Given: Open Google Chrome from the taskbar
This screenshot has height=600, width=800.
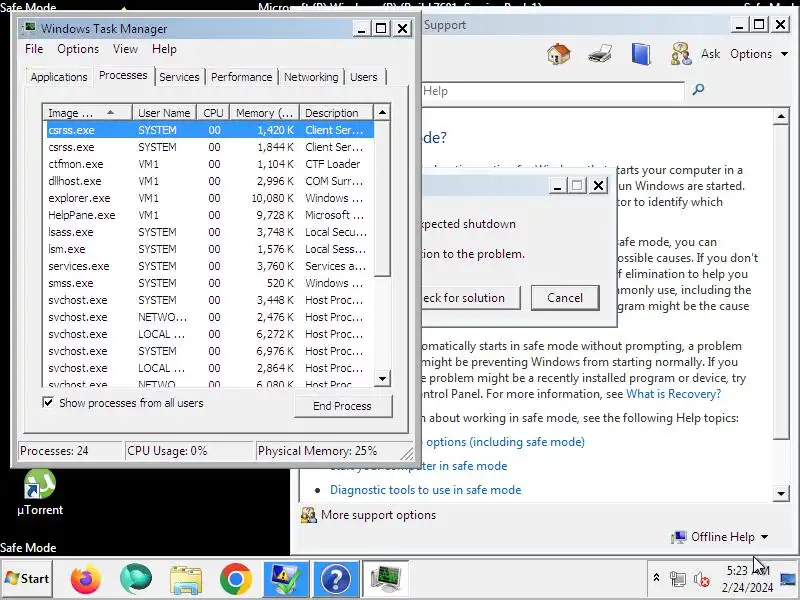Looking at the screenshot, I should click(236, 579).
